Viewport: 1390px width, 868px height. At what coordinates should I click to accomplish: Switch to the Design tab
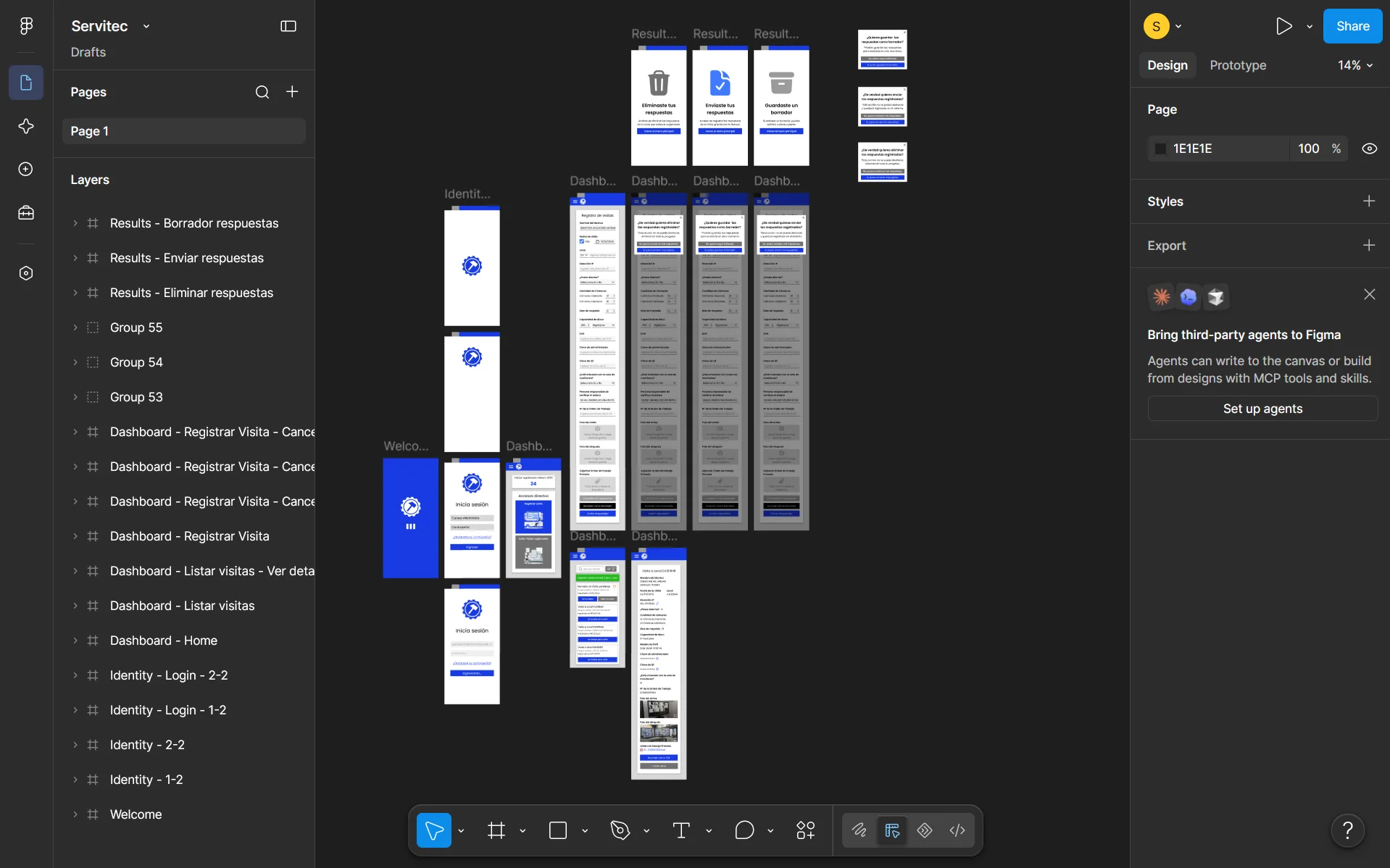point(1167,65)
